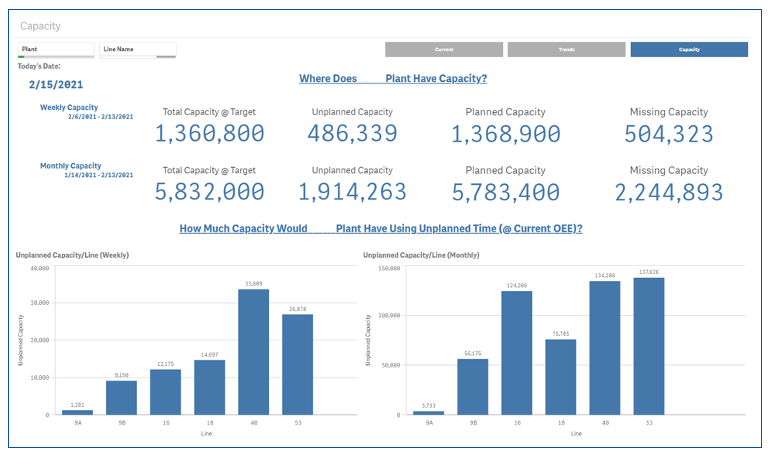
Task: Click the 'Unplanned Capacity/Line (Monthly)' chart title
Action: pyautogui.click(x=421, y=255)
